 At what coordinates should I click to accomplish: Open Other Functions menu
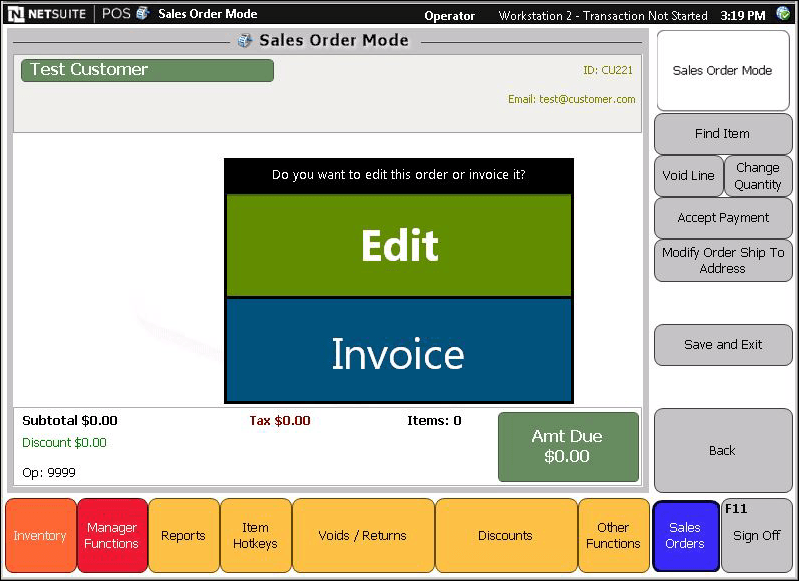tap(614, 536)
